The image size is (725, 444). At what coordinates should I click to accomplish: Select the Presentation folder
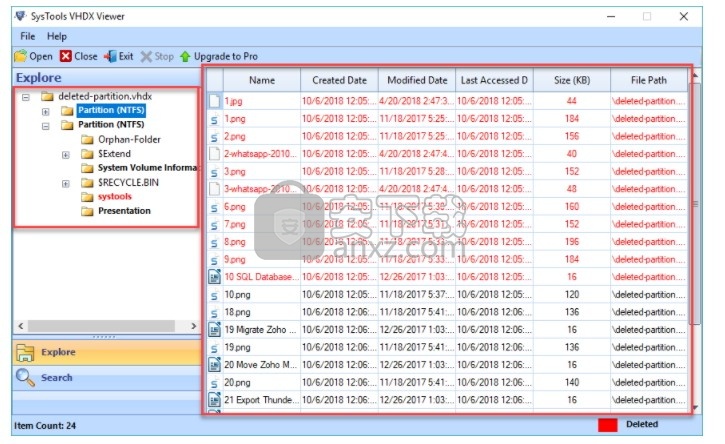(124, 211)
